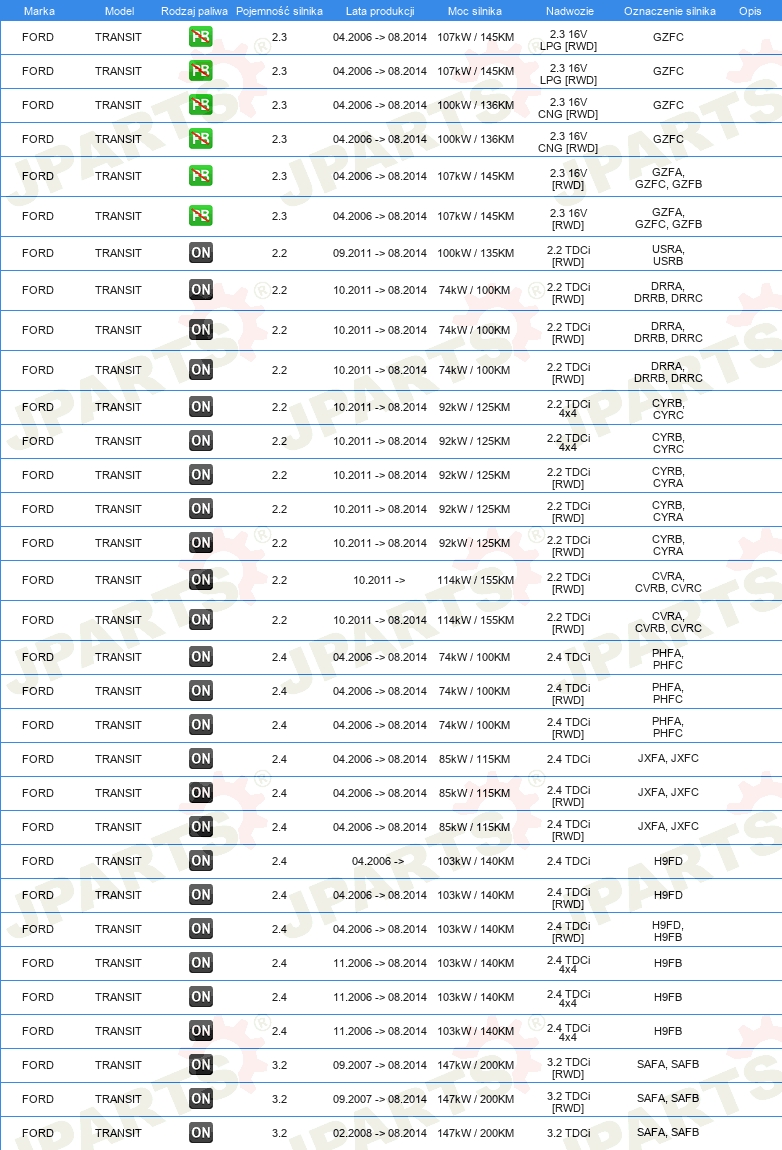
Task: Click the Moc silnika column header
Action: [x=475, y=11]
